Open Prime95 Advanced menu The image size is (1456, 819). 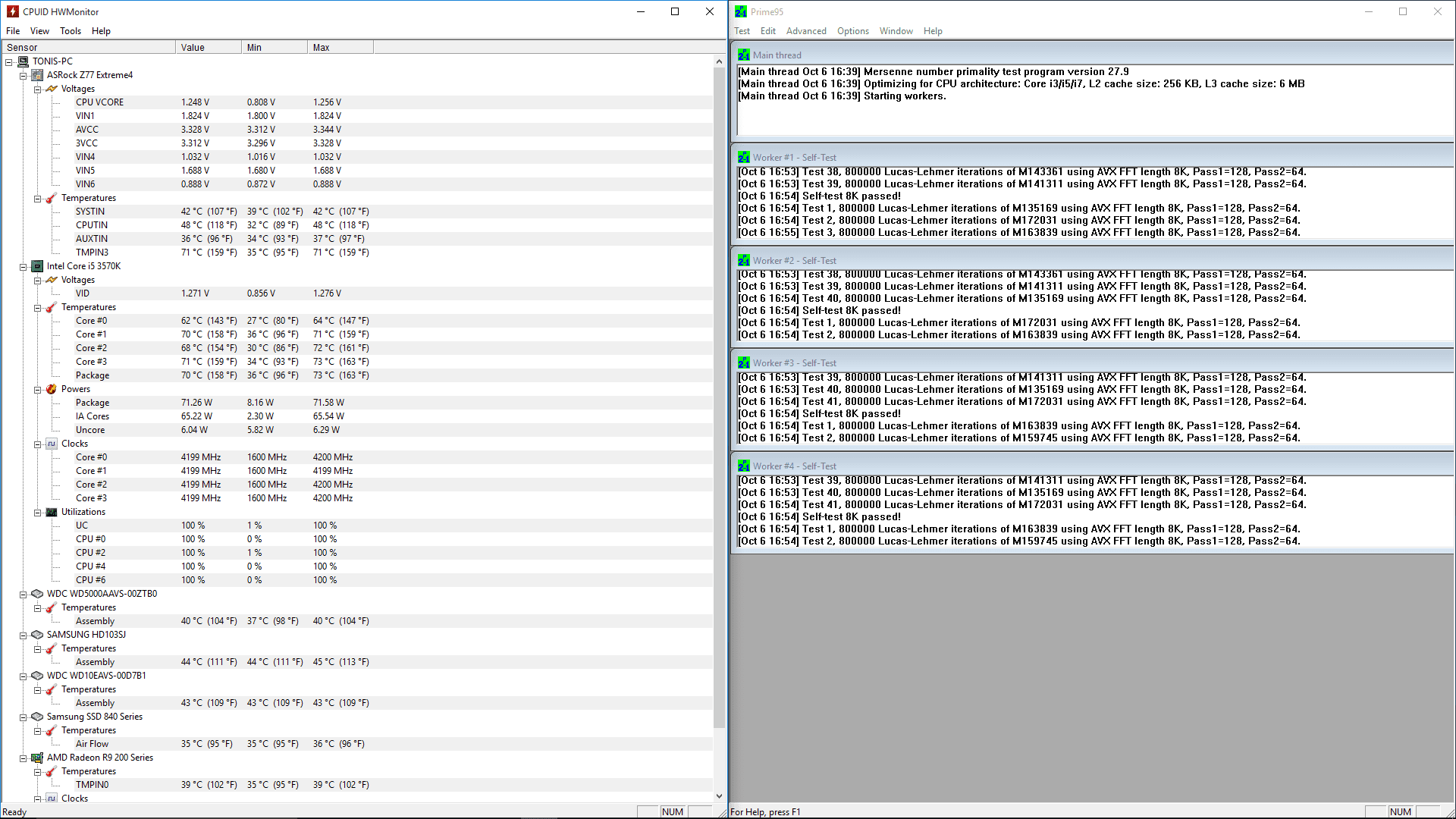(806, 31)
